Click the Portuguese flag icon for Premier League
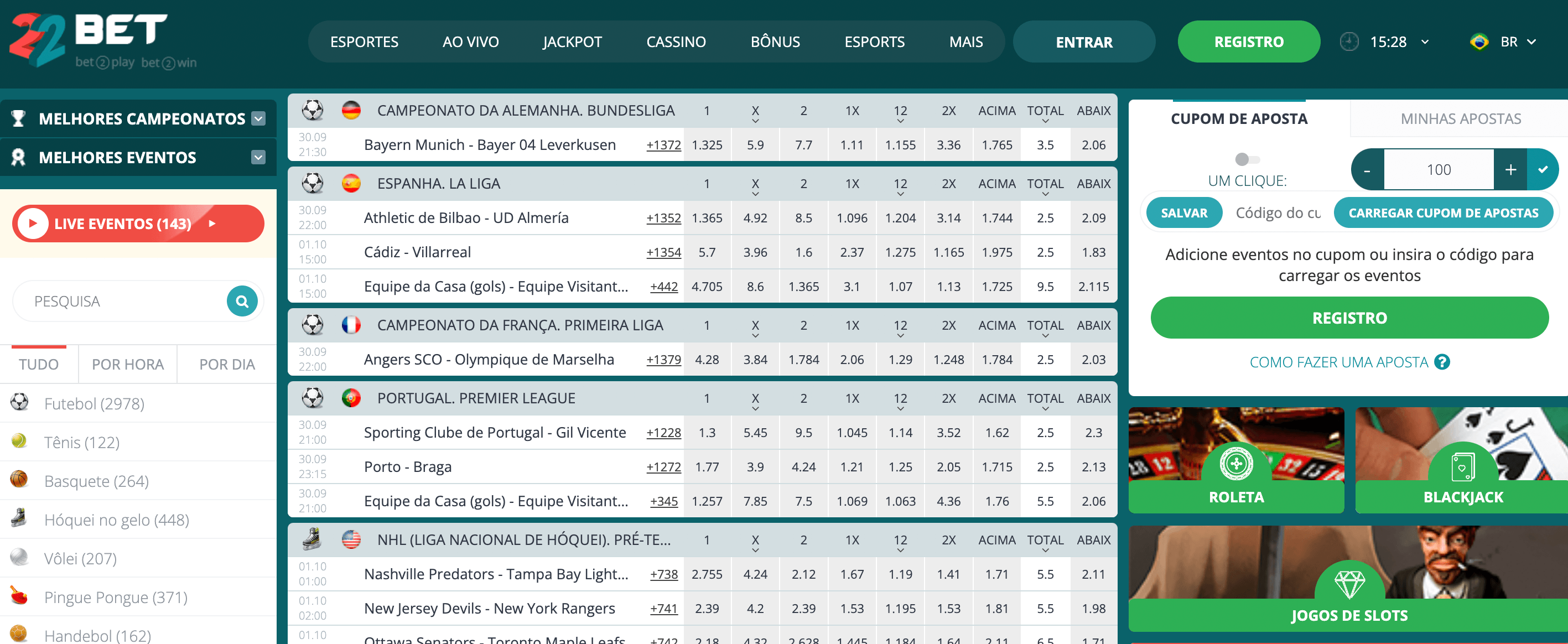 (351, 398)
